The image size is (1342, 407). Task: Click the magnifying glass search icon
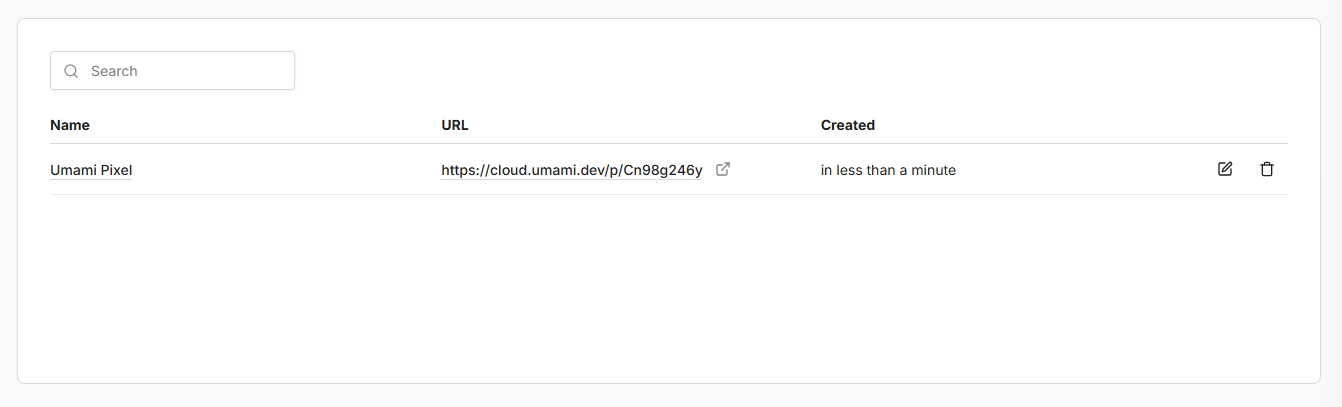click(x=71, y=71)
